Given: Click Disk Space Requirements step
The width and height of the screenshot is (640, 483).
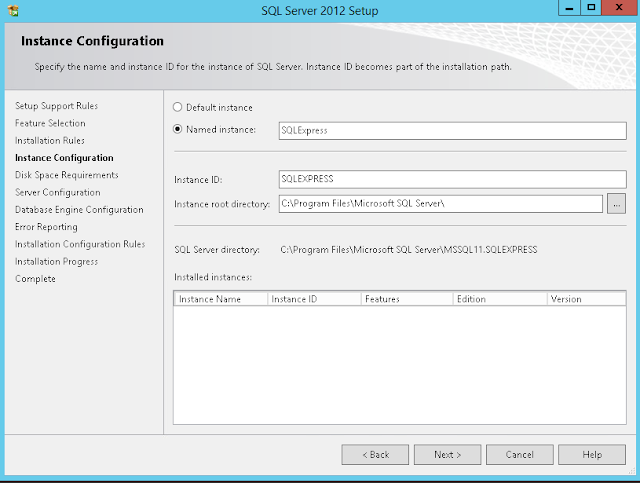Looking at the screenshot, I should coord(67,175).
